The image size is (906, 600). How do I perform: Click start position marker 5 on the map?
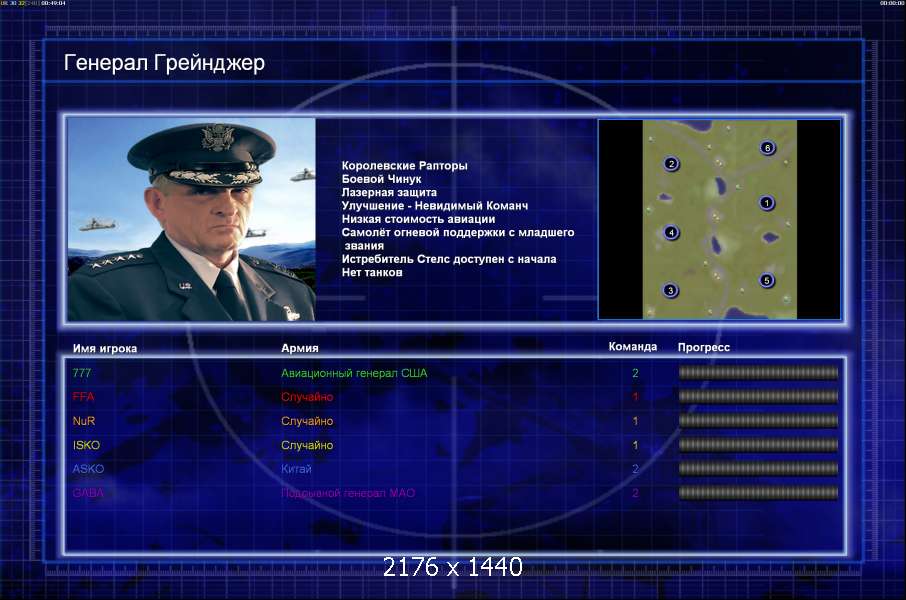766,281
